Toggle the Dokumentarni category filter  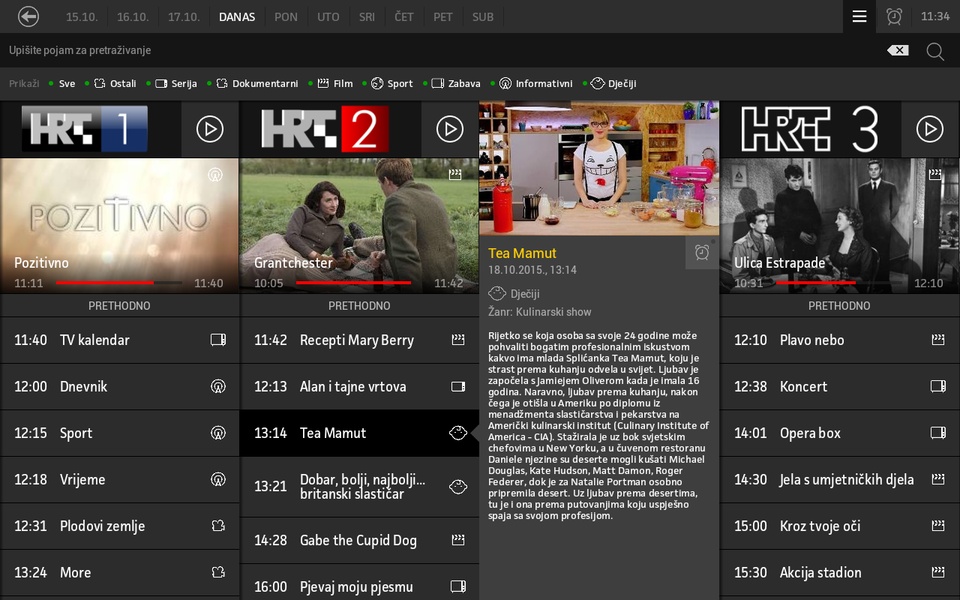pyautogui.click(x=252, y=83)
